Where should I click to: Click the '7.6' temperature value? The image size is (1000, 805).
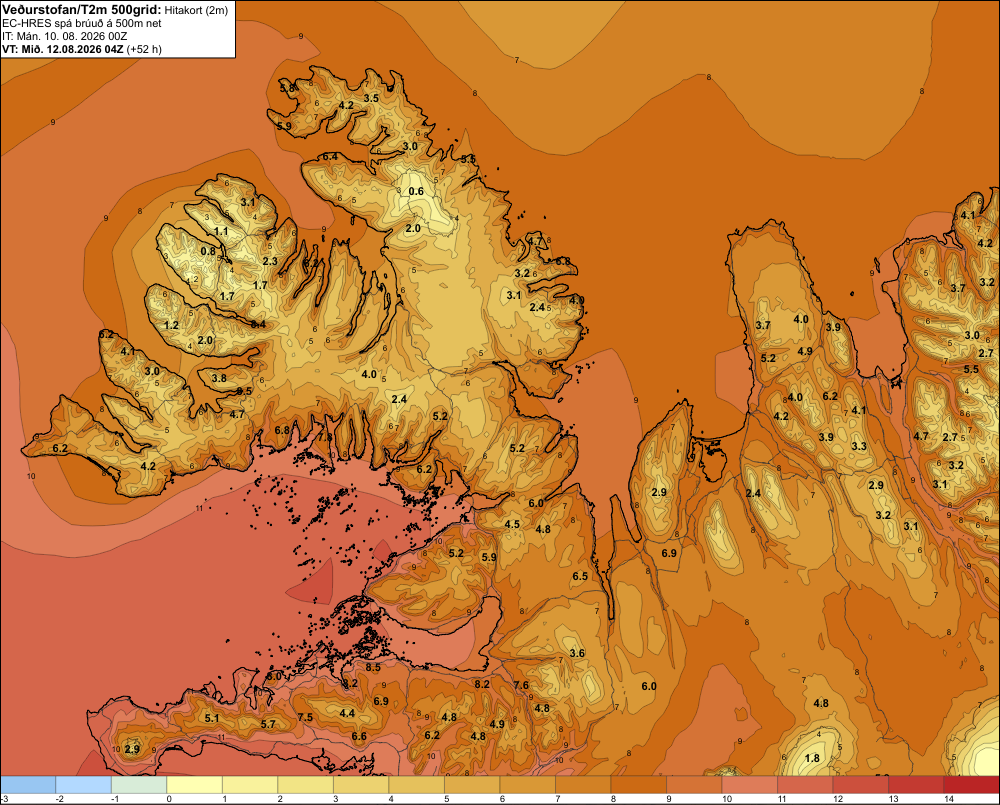pos(521,685)
